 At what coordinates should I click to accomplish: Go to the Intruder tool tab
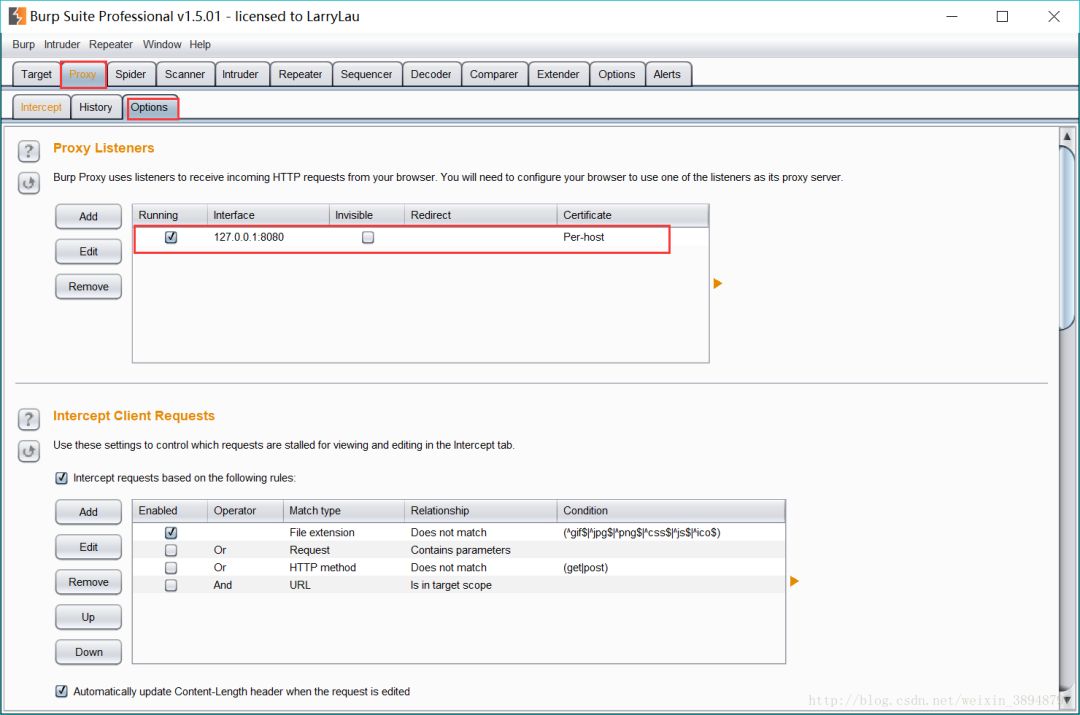[240, 74]
